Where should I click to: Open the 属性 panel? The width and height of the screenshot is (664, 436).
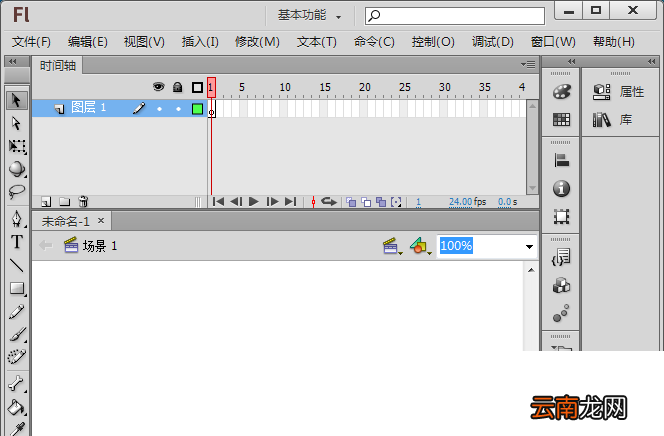(x=619, y=92)
